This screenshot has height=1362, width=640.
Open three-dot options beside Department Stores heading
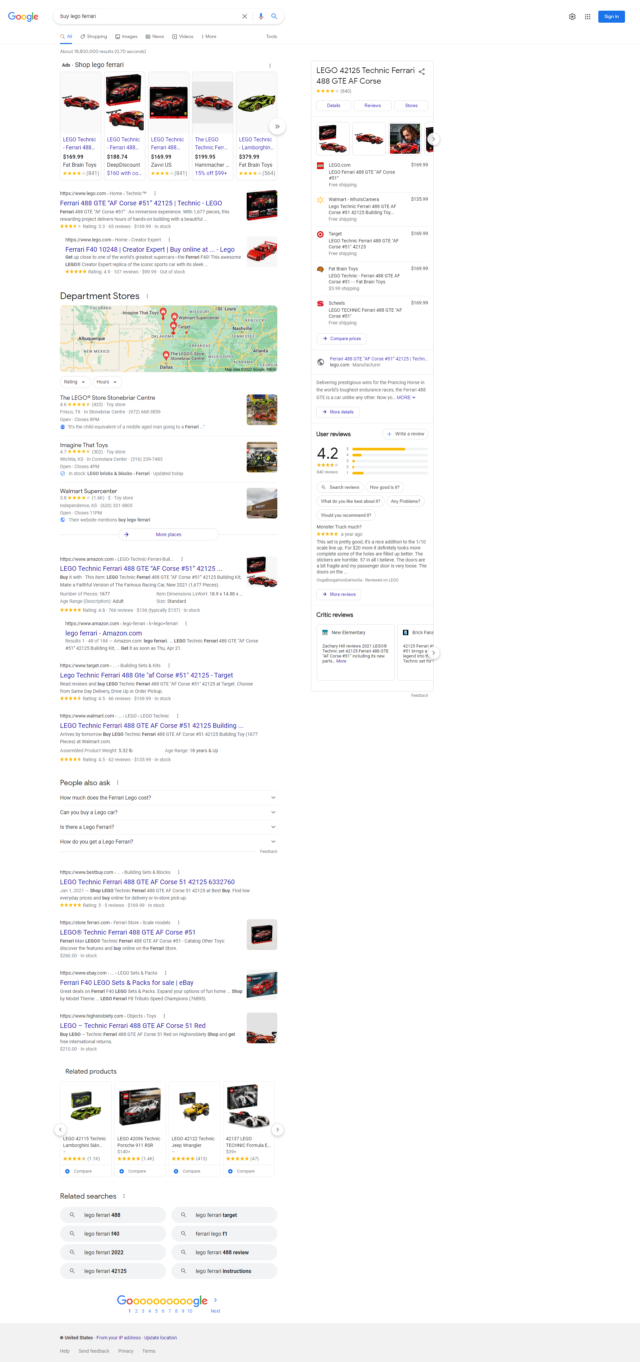click(146, 296)
